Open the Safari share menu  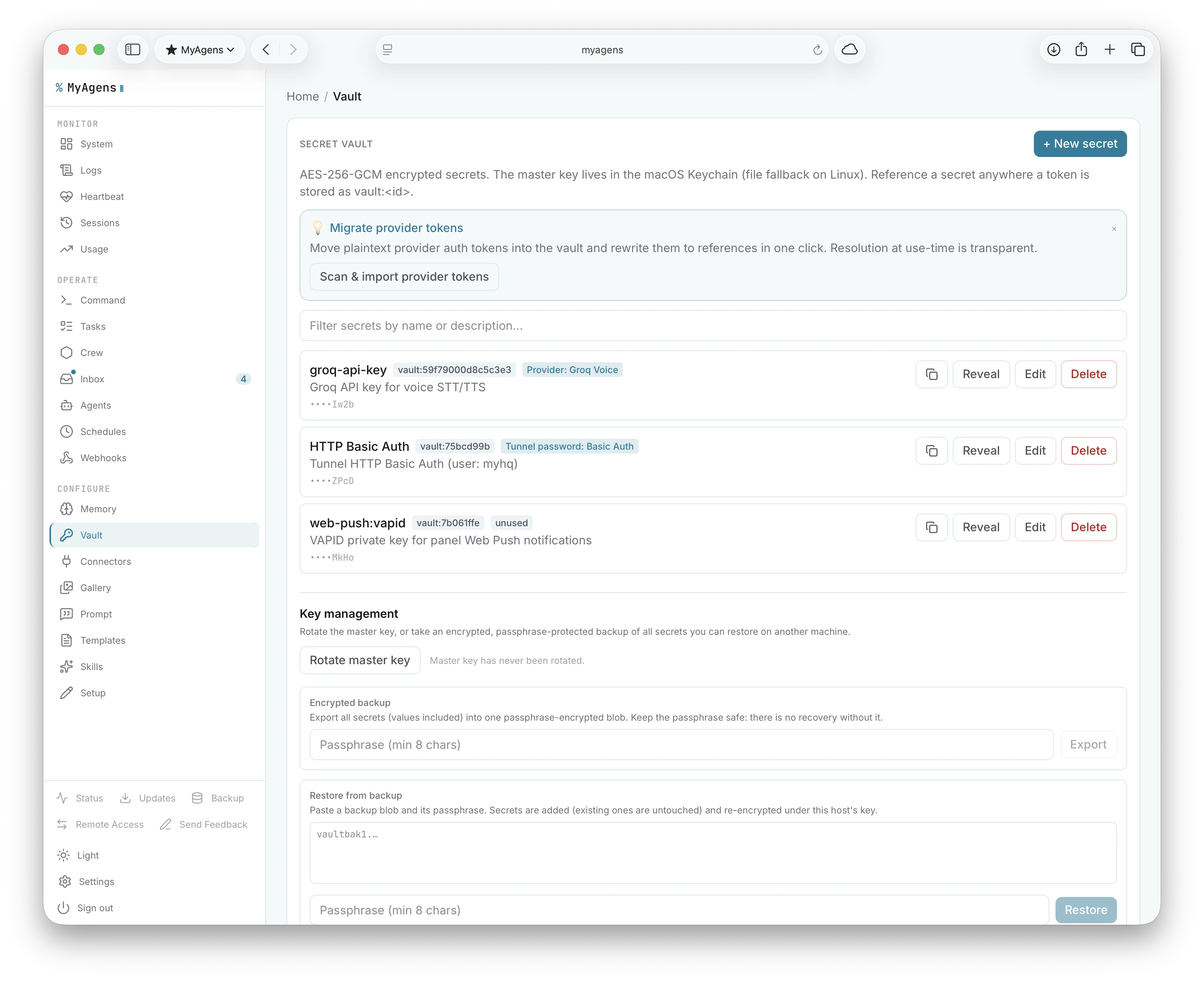tap(1081, 50)
